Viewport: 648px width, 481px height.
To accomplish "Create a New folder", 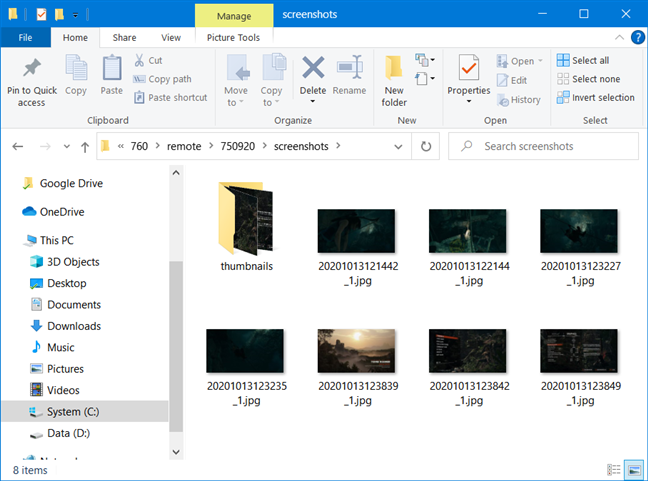I will 394,79.
